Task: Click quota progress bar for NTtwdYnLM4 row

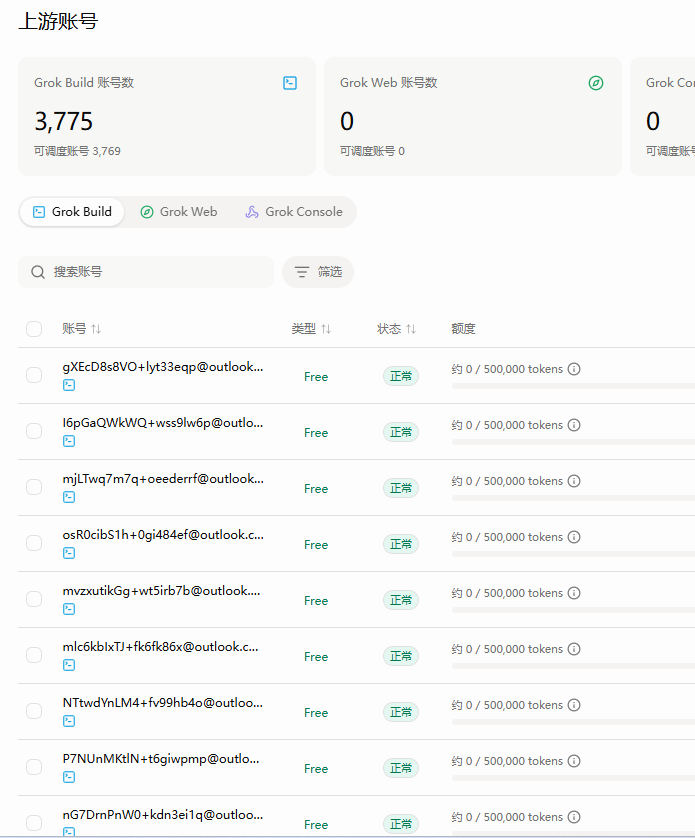Action: [573, 722]
